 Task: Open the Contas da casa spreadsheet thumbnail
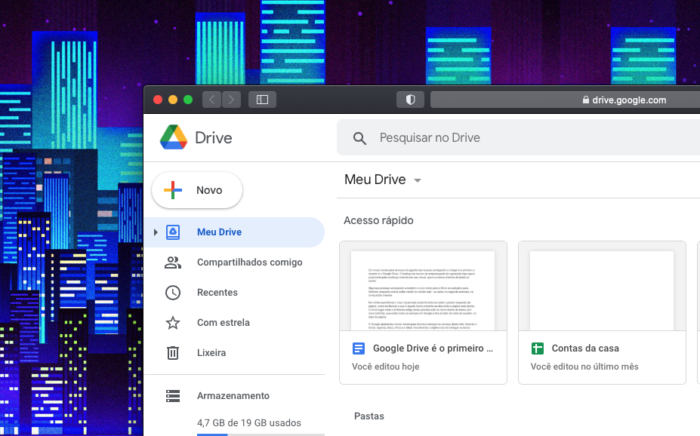pyautogui.click(x=602, y=286)
